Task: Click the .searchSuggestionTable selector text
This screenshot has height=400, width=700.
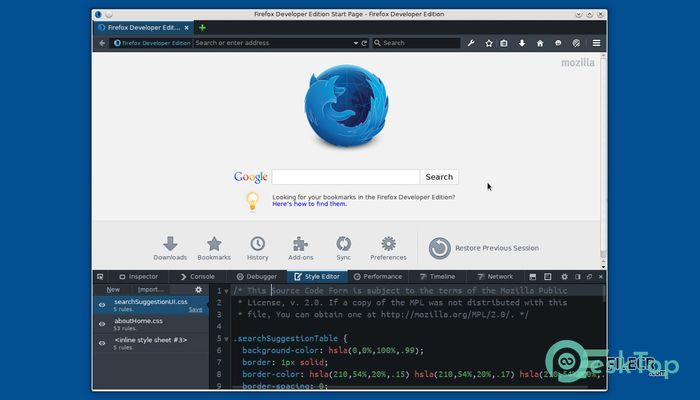Action: (x=286, y=338)
